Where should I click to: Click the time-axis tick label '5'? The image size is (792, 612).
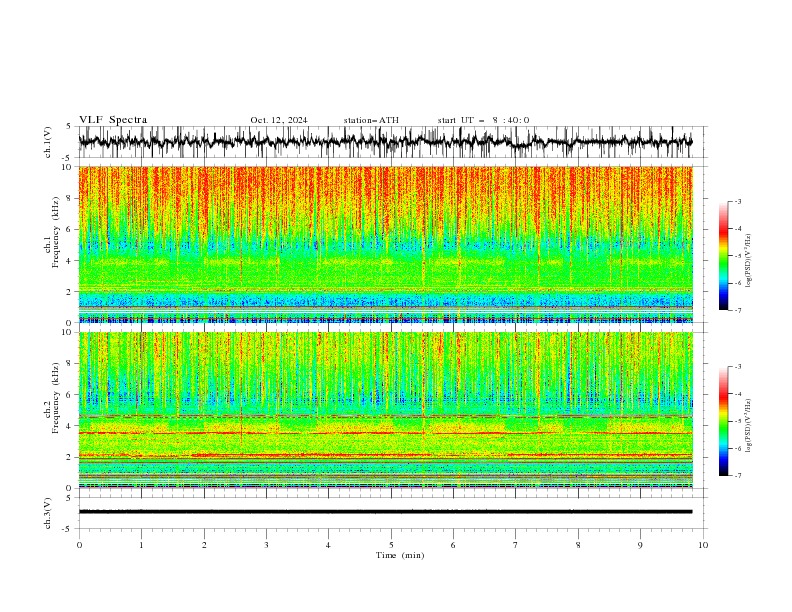[391, 545]
